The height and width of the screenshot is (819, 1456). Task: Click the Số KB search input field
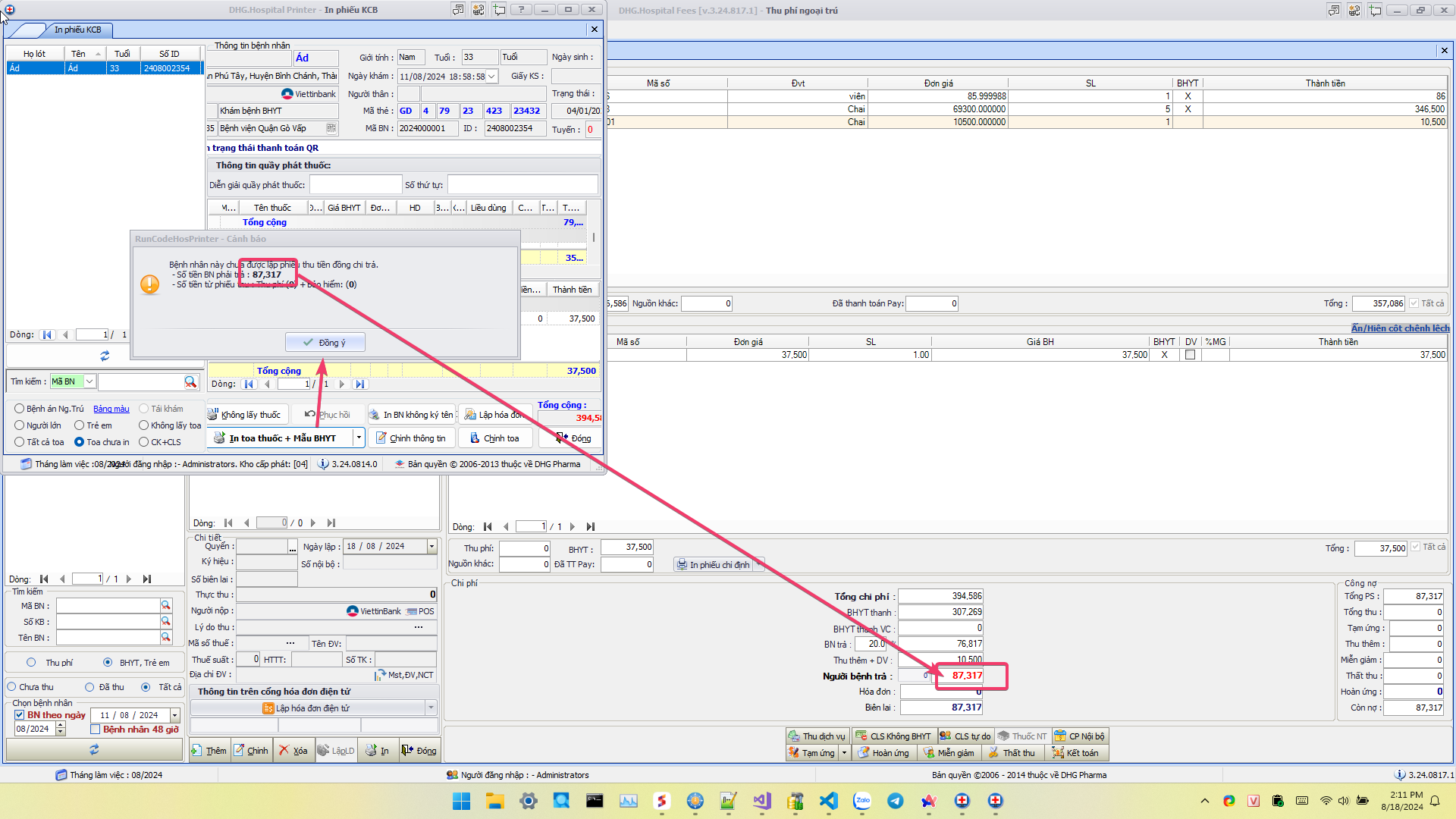click(x=108, y=622)
